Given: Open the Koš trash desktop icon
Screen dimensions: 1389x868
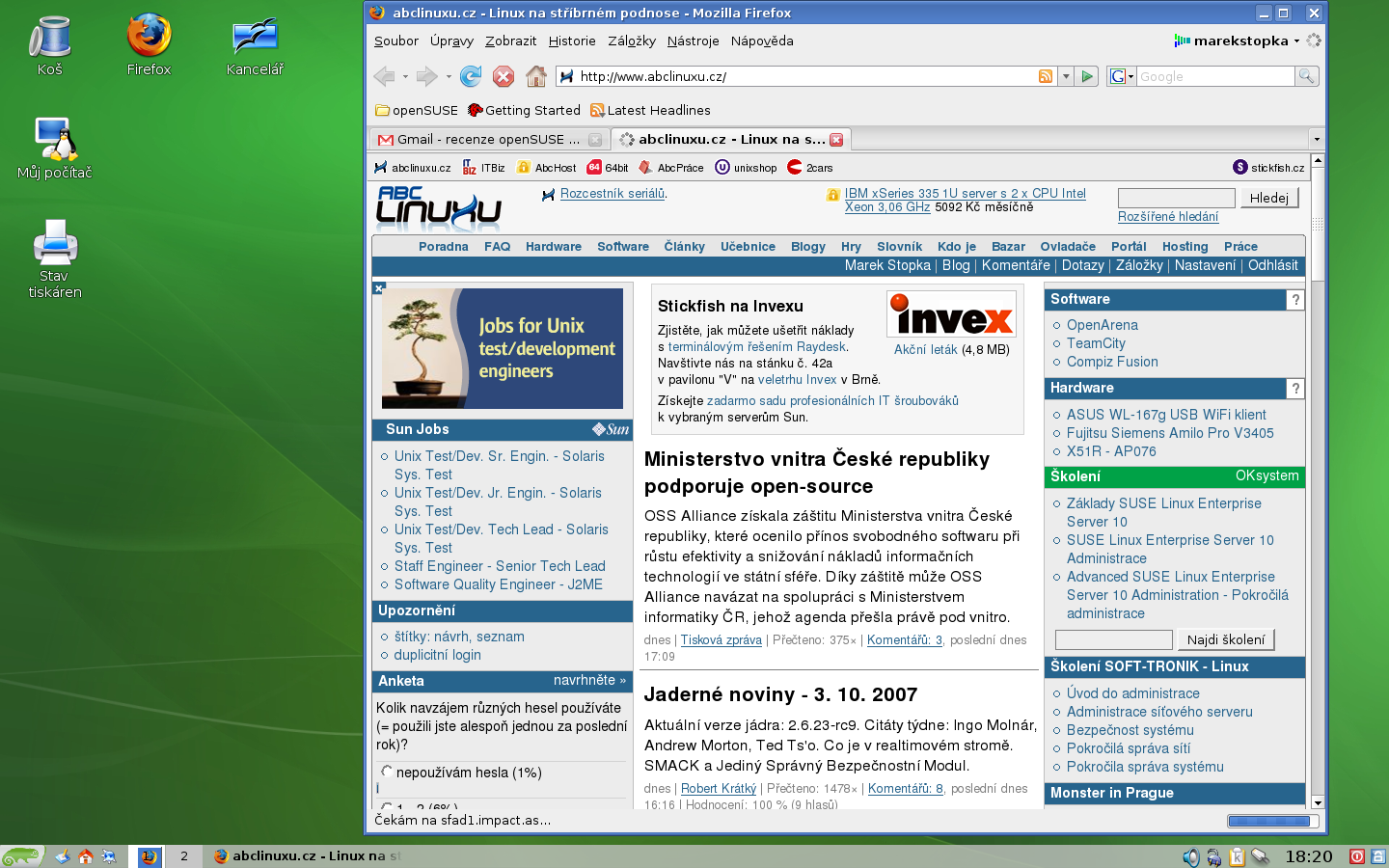Looking at the screenshot, I should pyautogui.click(x=50, y=46).
